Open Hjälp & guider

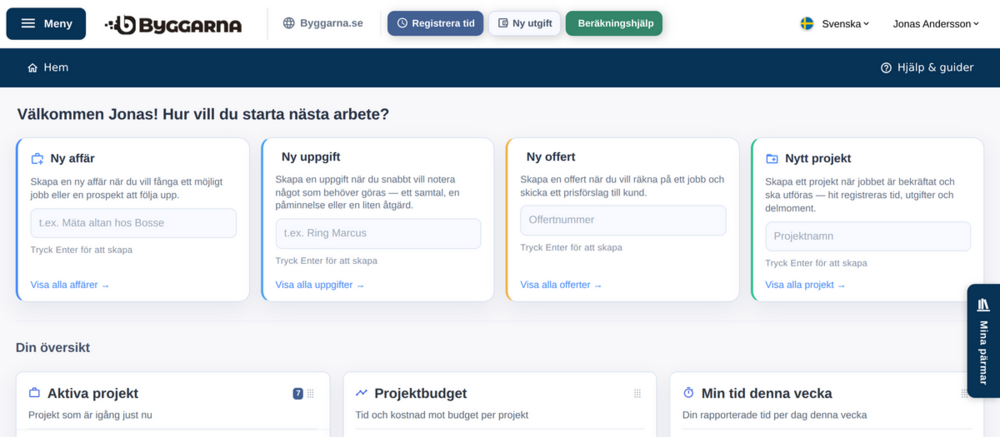click(927, 68)
